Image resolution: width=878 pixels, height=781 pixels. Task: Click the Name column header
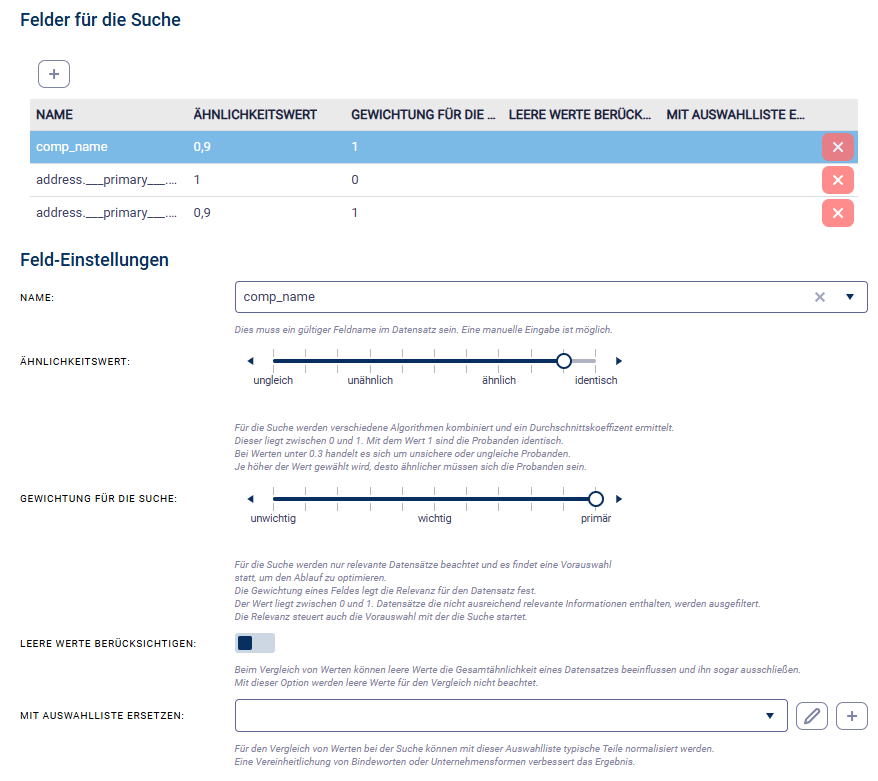55,115
